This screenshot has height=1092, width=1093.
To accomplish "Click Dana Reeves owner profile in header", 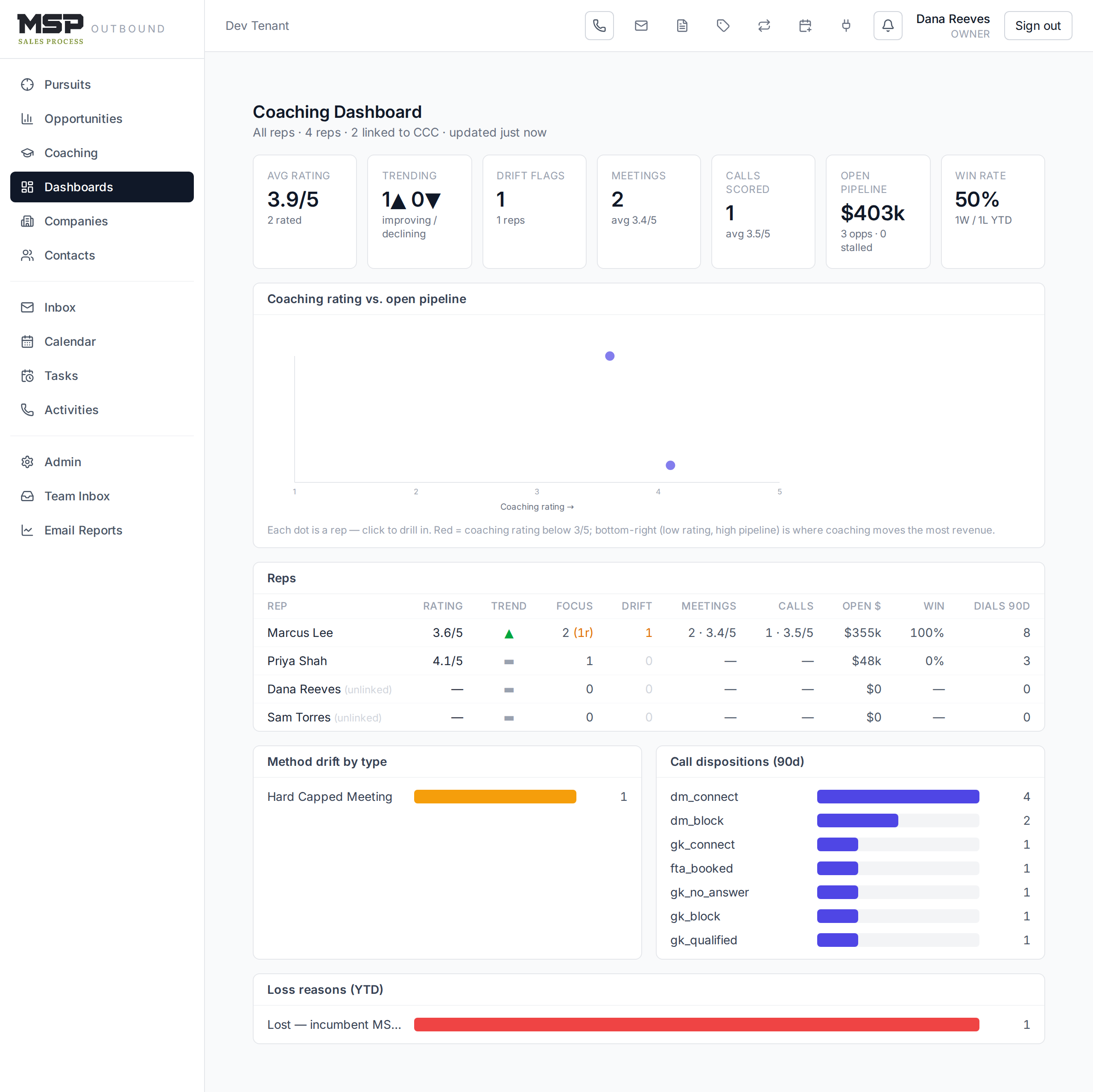I will [953, 26].
